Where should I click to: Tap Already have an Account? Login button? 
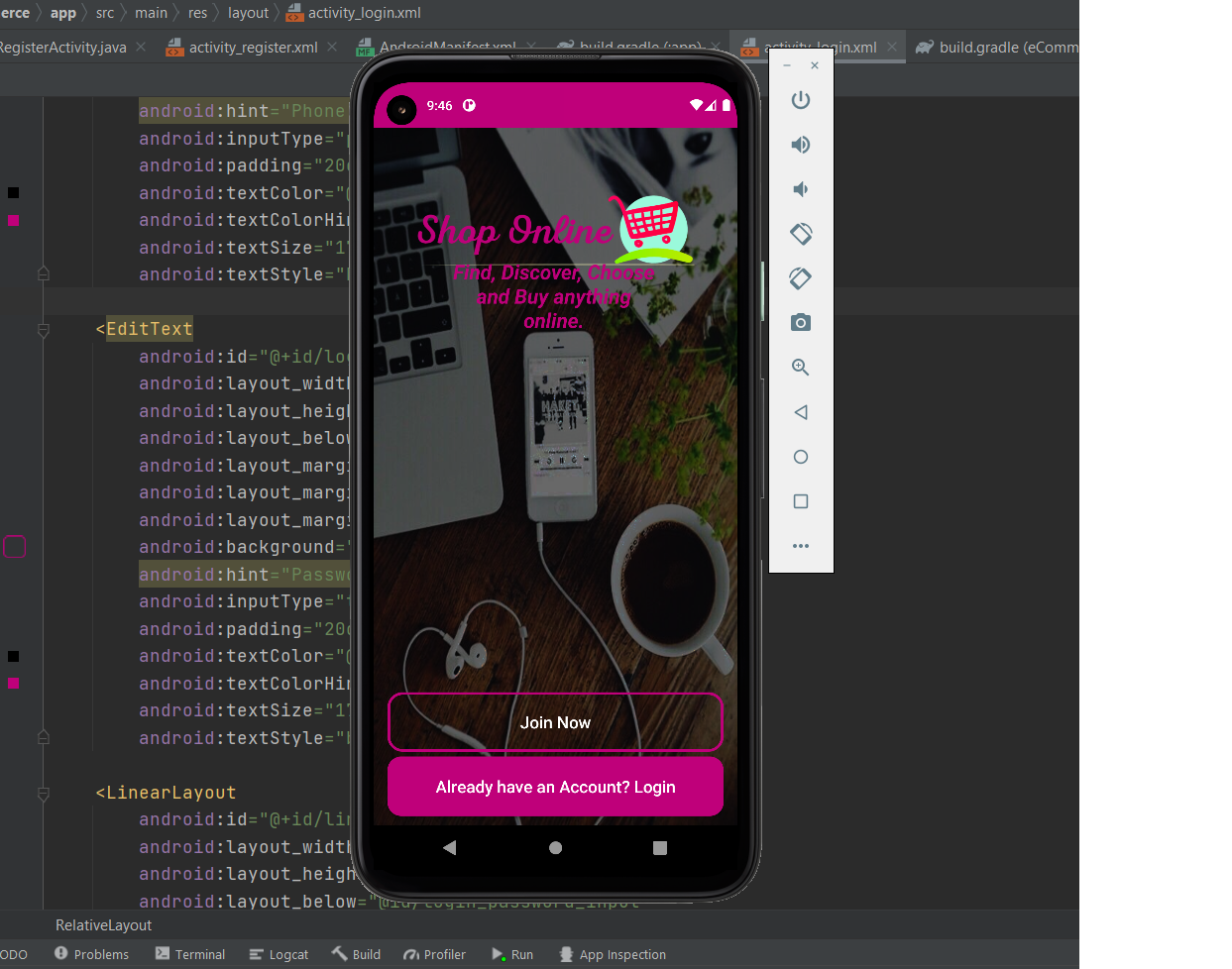pyautogui.click(x=555, y=787)
